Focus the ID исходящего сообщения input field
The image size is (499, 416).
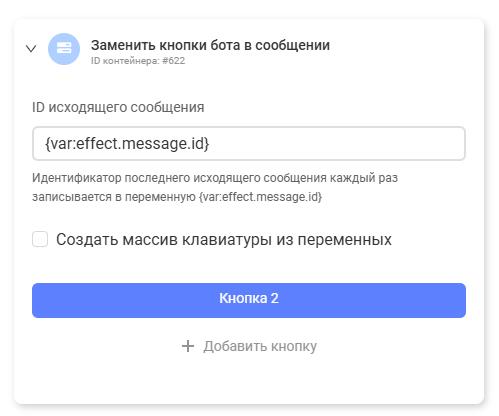click(x=249, y=143)
